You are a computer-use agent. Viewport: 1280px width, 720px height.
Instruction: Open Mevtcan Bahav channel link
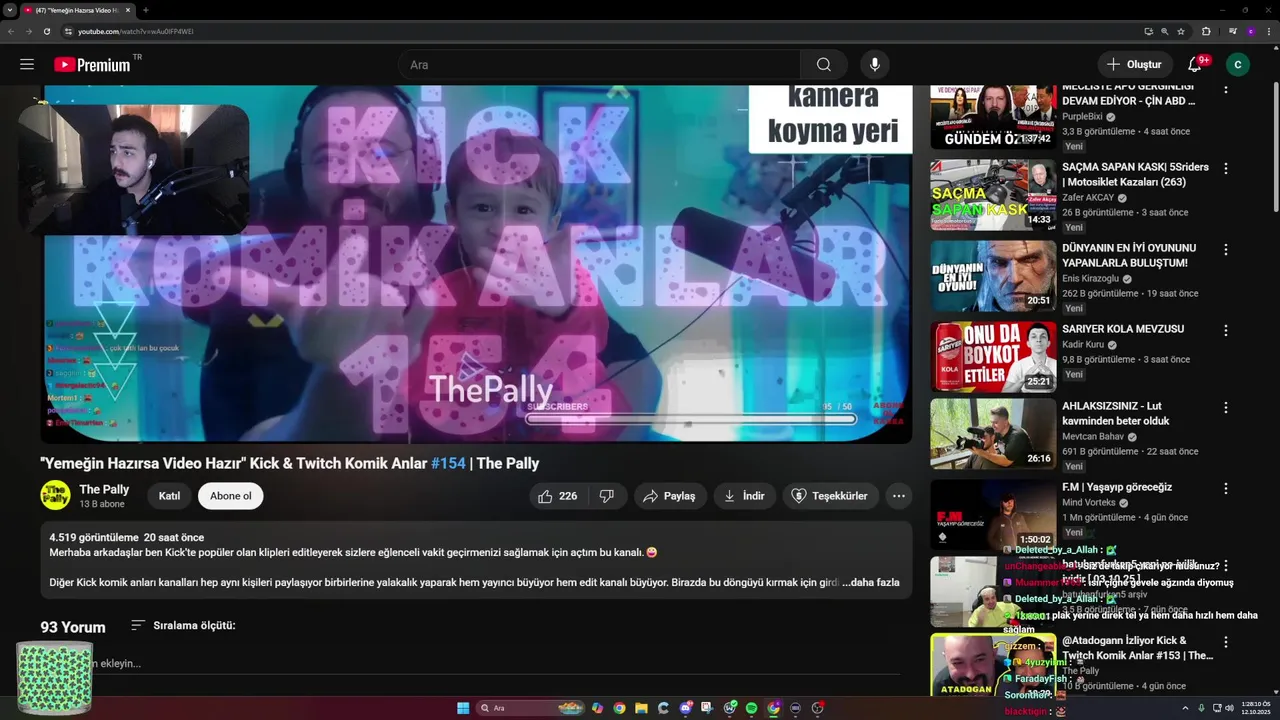tap(1093, 436)
